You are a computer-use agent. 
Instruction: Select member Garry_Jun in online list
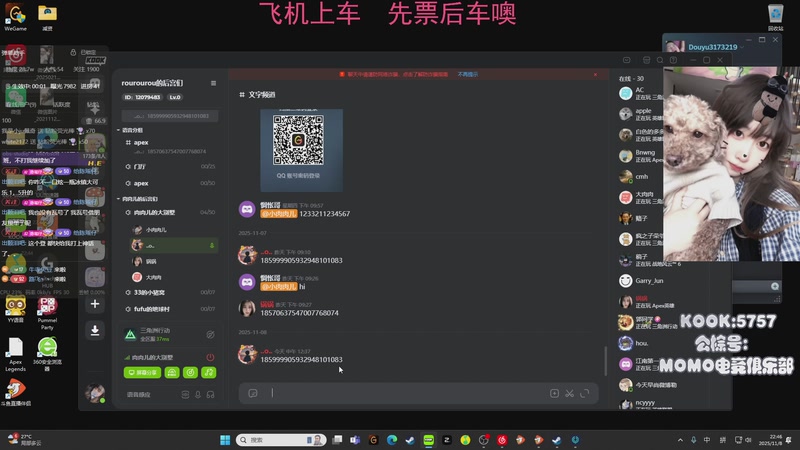(642, 281)
